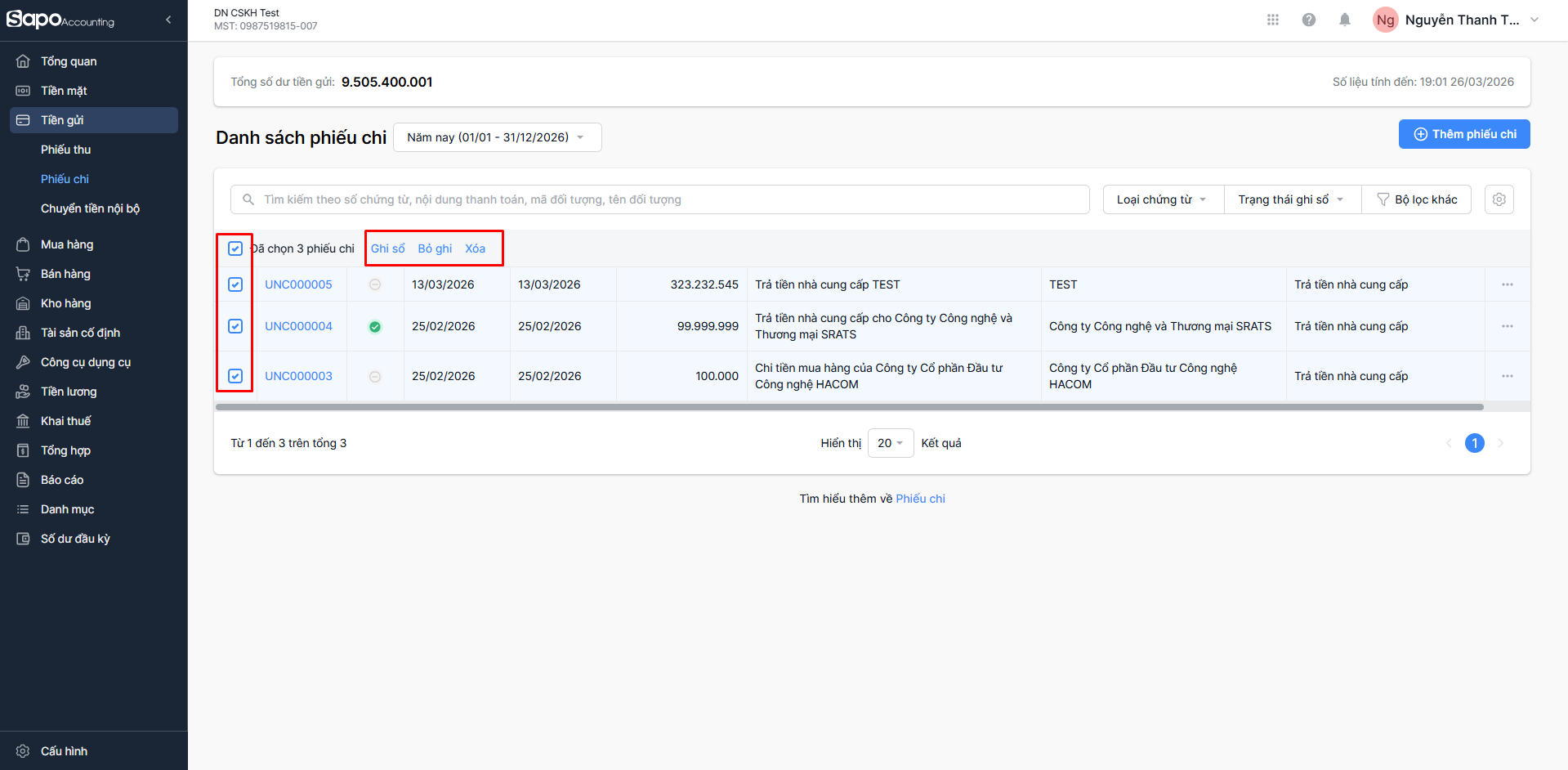Click the table settings gear icon
The width and height of the screenshot is (1568, 770).
coord(1499,199)
